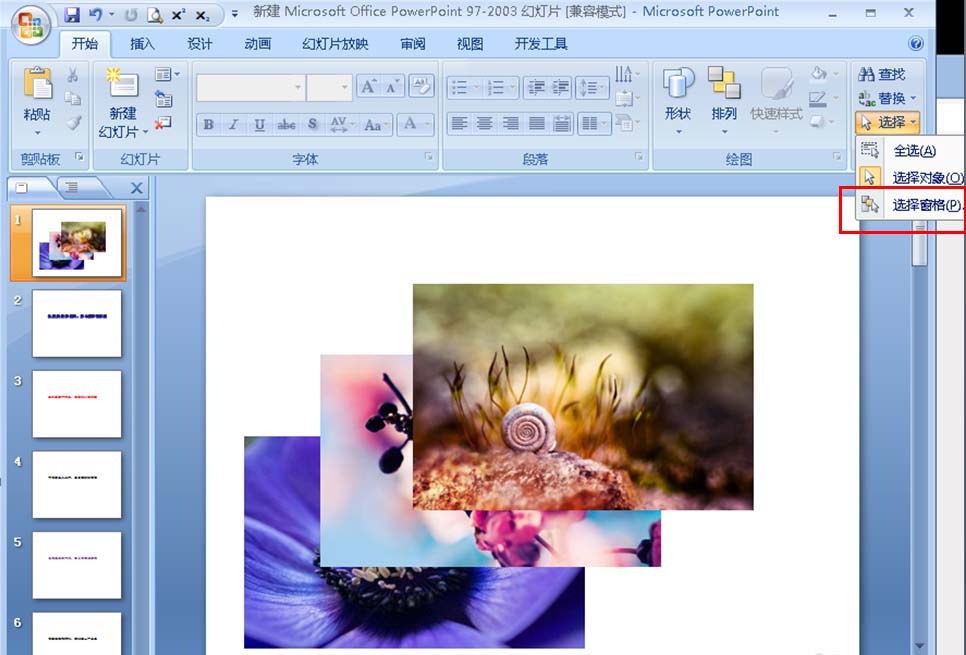The width and height of the screenshot is (966, 655).
Task: Toggle italic formatting
Action: point(233,124)
